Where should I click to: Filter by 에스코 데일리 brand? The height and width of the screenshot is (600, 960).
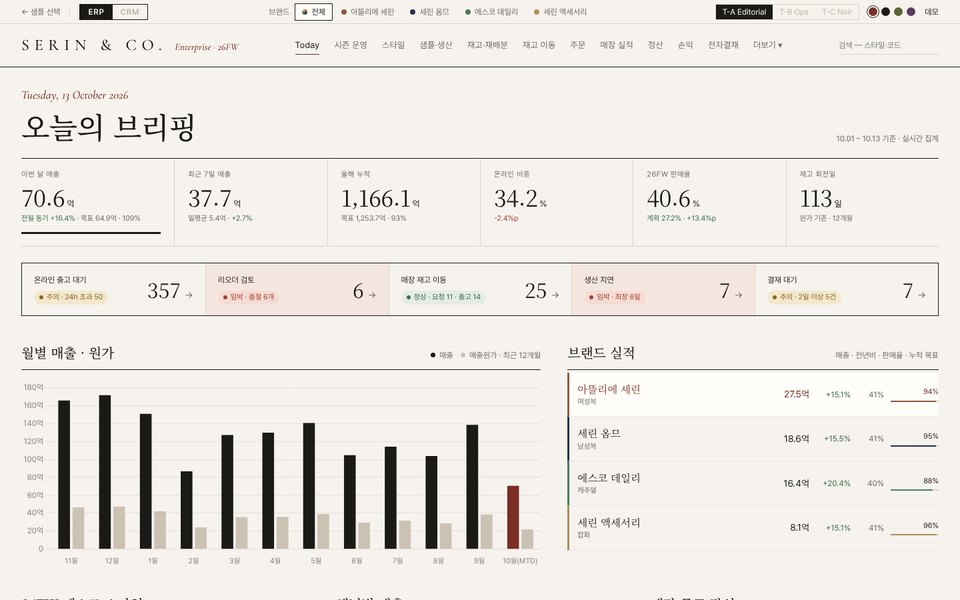tap(492, 12)
